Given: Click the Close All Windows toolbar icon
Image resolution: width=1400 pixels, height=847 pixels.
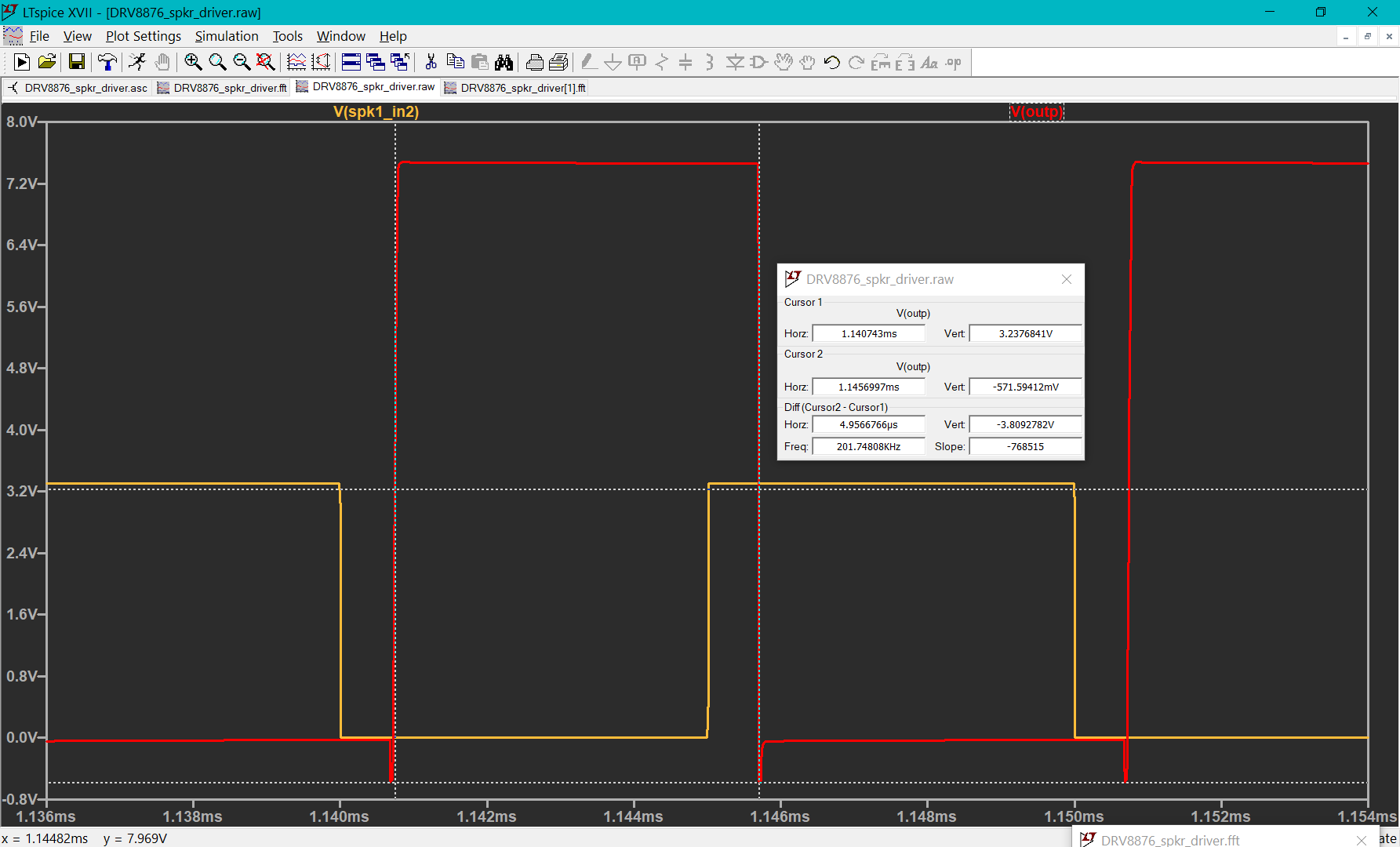Looking at the screenshot, I should (400, 62).
